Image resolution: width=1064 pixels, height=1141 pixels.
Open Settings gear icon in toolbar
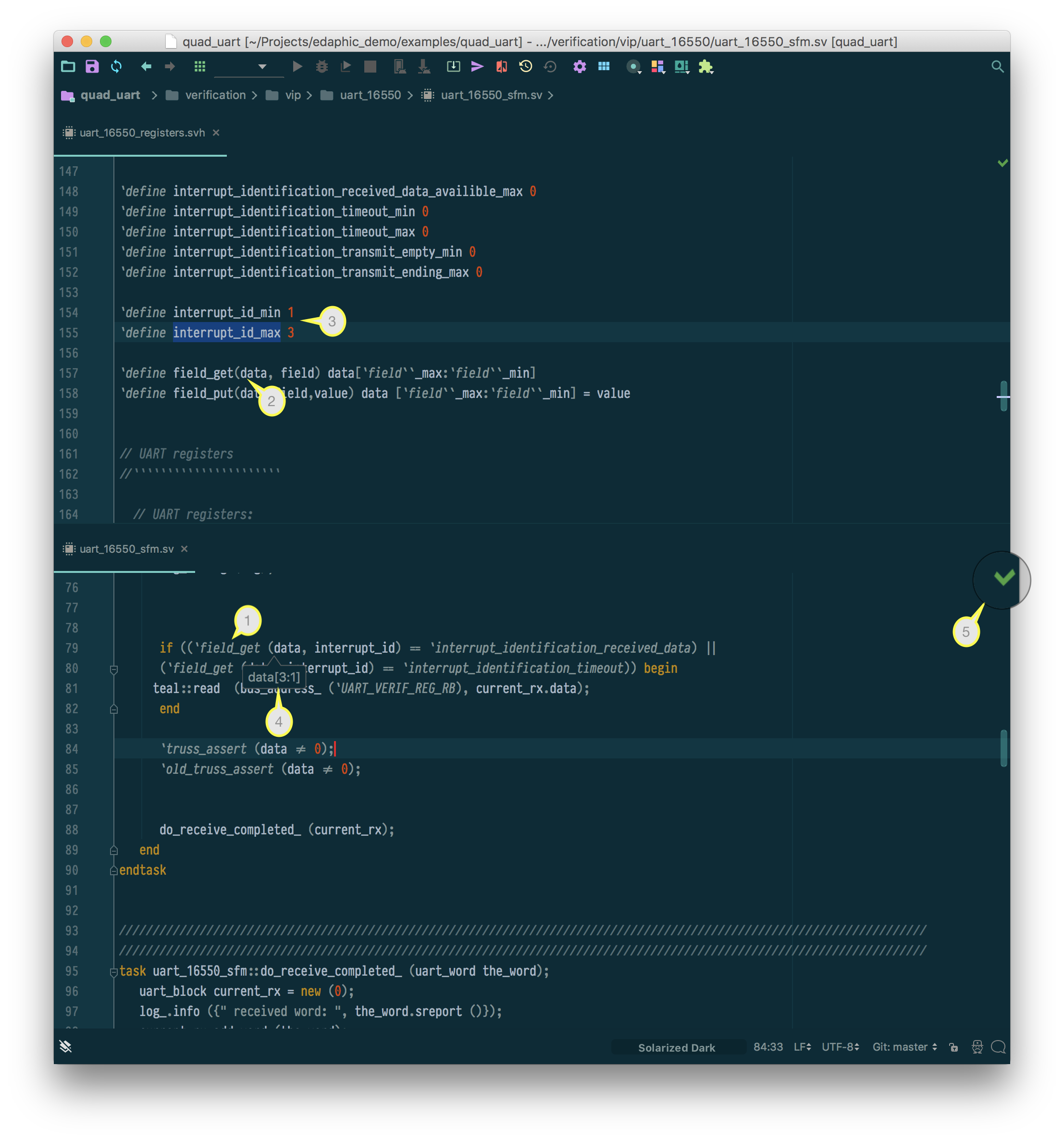click(579, 67)
